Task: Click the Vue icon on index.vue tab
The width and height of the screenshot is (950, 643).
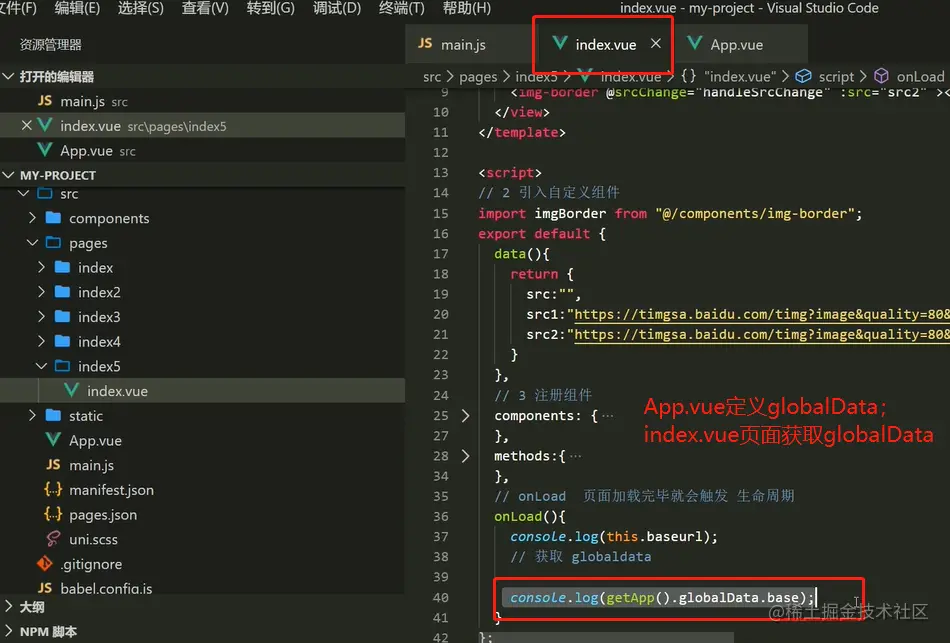Action: pos(560,44)
